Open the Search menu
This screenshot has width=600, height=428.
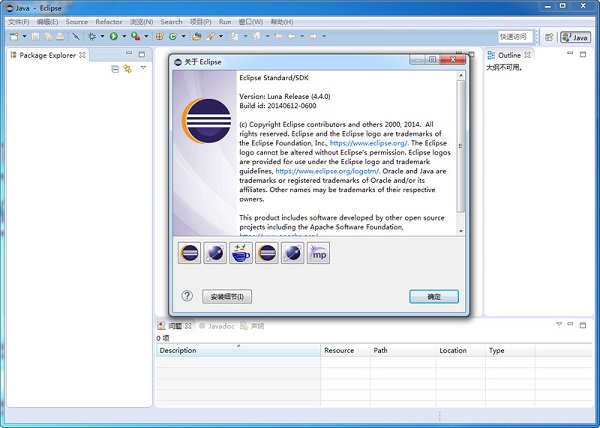tap(171, 21)
